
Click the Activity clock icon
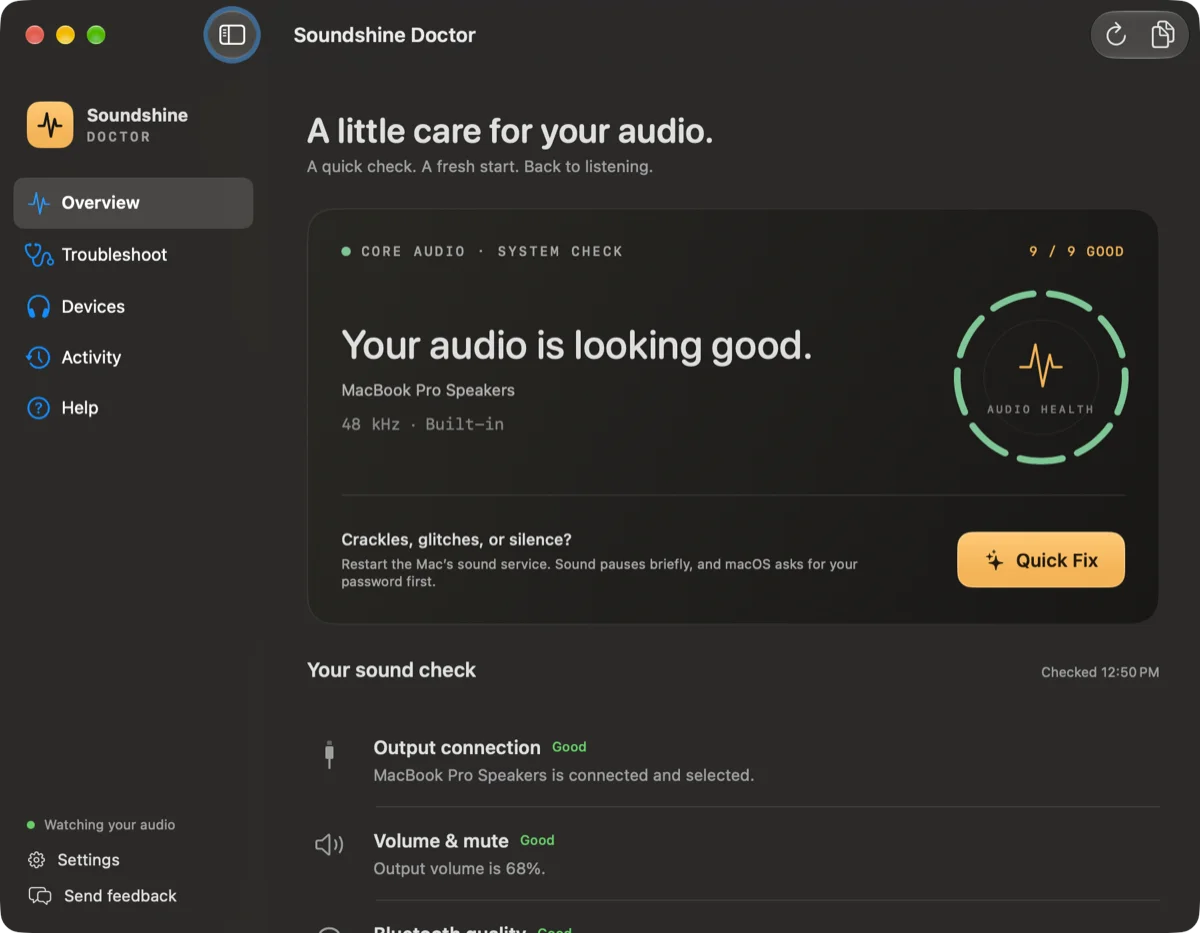coord(39,357)
